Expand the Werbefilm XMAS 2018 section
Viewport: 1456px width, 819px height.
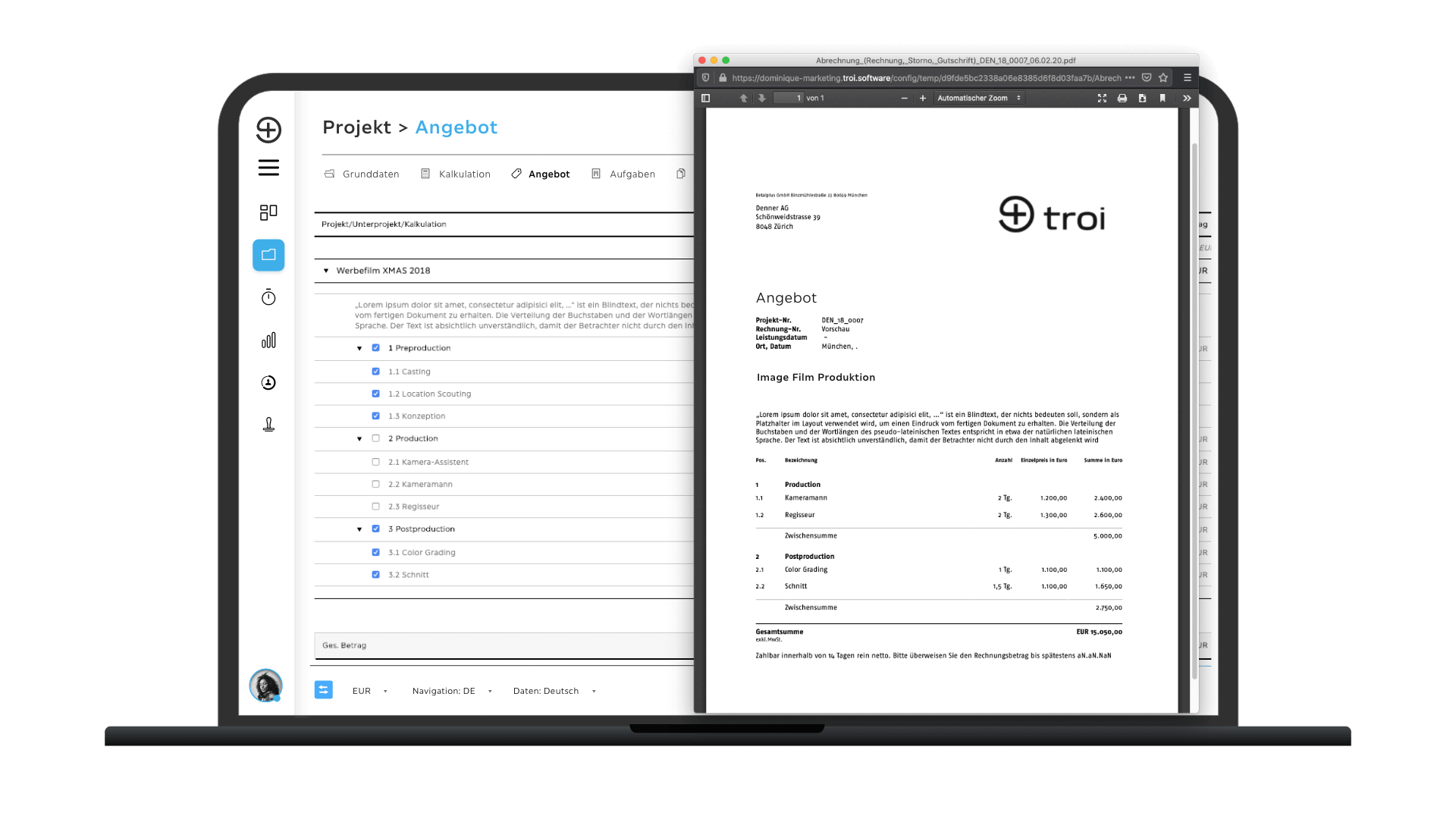326,270
